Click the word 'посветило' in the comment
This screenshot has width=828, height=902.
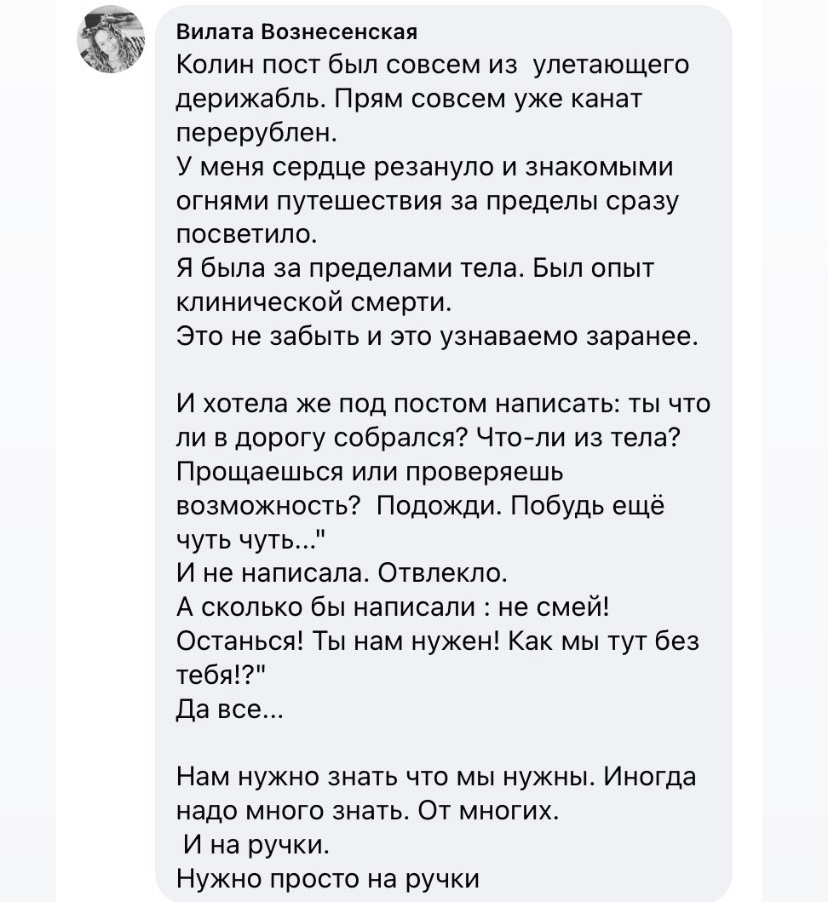[246, 235]
